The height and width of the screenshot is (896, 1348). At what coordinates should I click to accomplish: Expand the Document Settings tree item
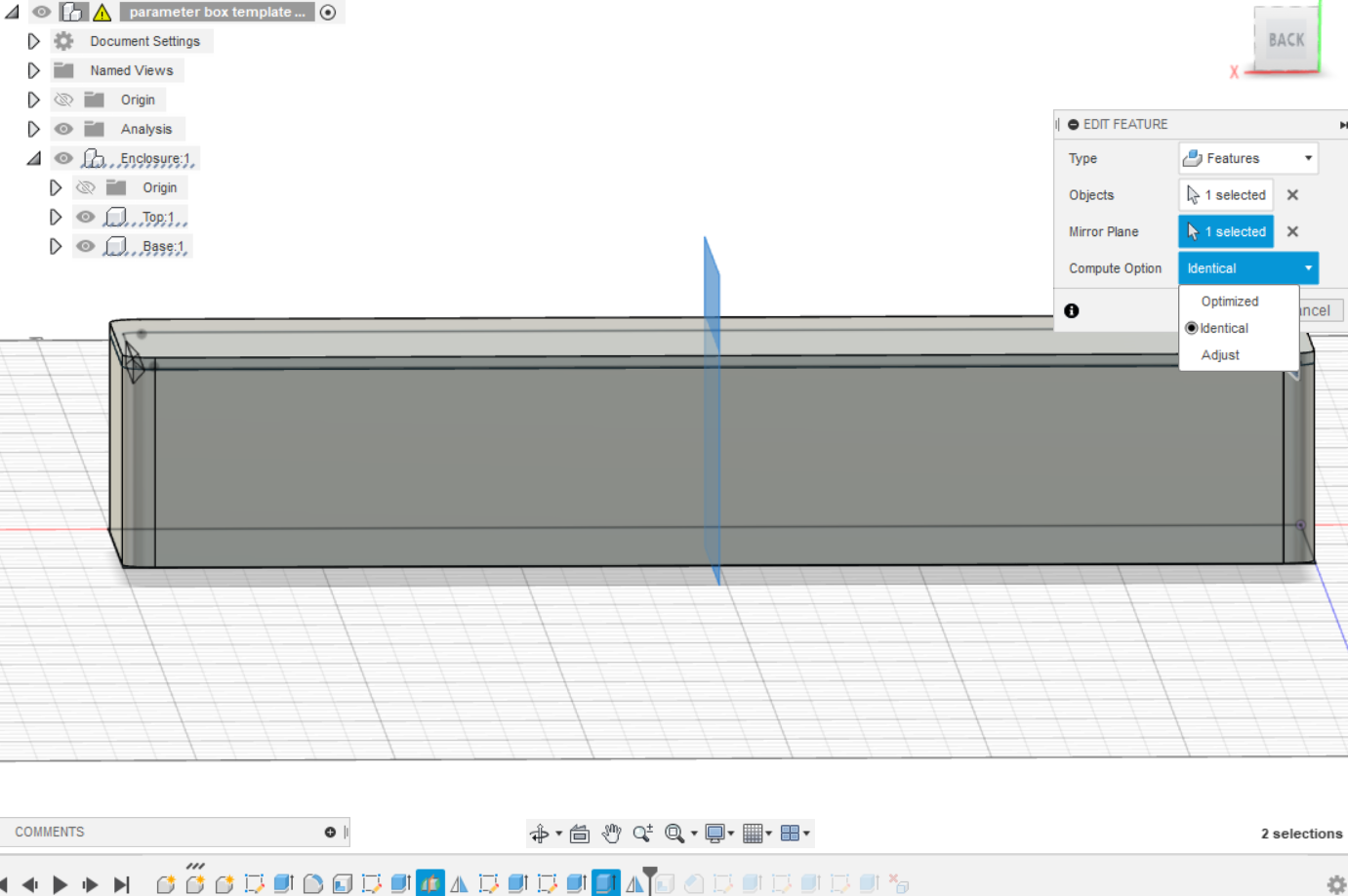(33, 40)
